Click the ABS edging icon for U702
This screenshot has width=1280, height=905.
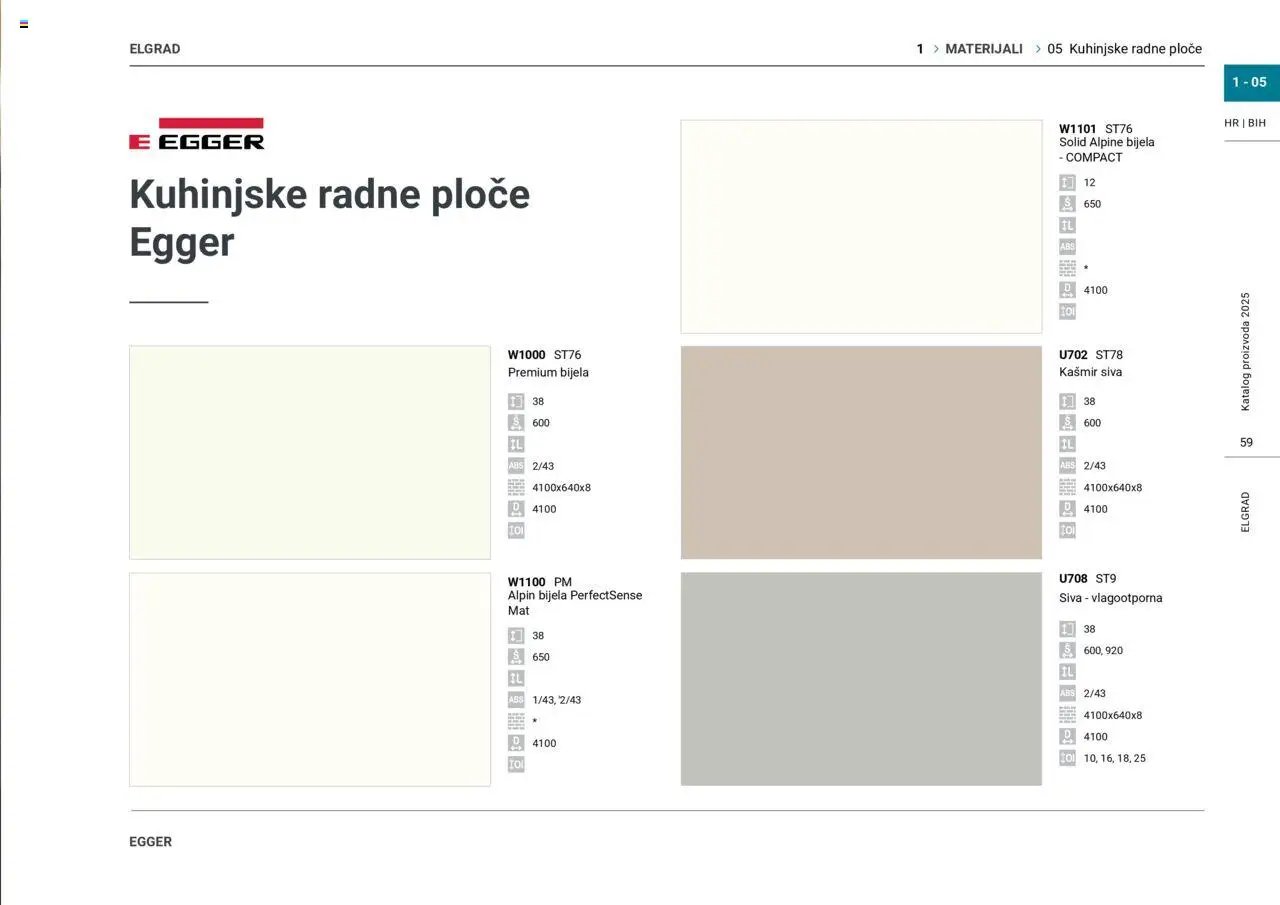(x=1067, y=466)
